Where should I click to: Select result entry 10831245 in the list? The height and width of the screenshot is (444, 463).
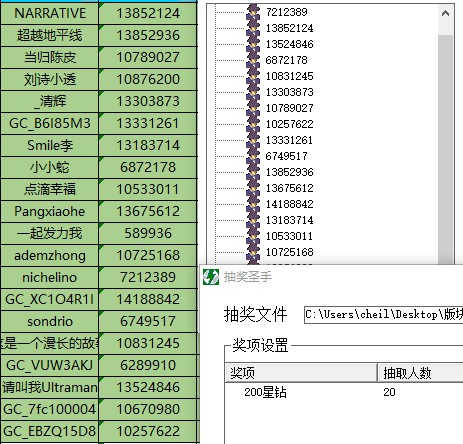click(289, 76)
